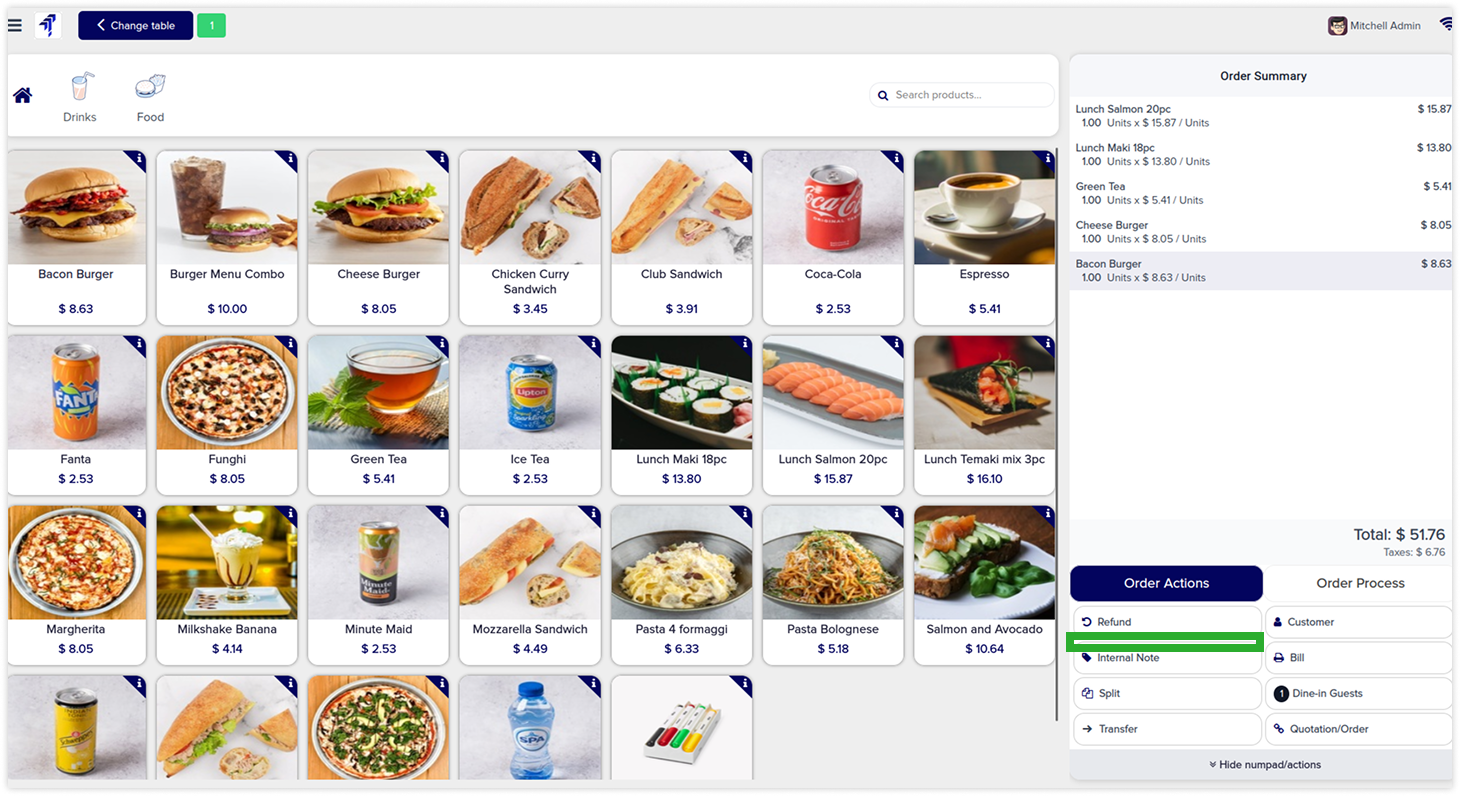The image size is (1460, 796).
Task: Click the Odoo logo icon
Action: [48, 25]
